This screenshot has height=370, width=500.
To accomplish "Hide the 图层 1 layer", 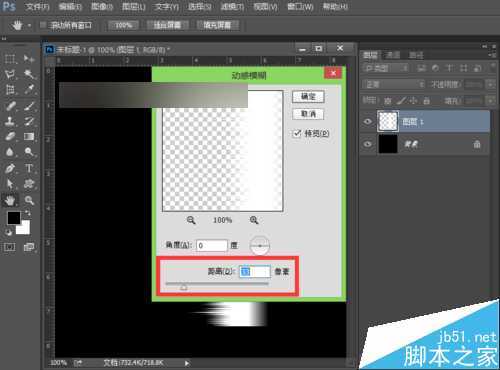I will 368,121.
